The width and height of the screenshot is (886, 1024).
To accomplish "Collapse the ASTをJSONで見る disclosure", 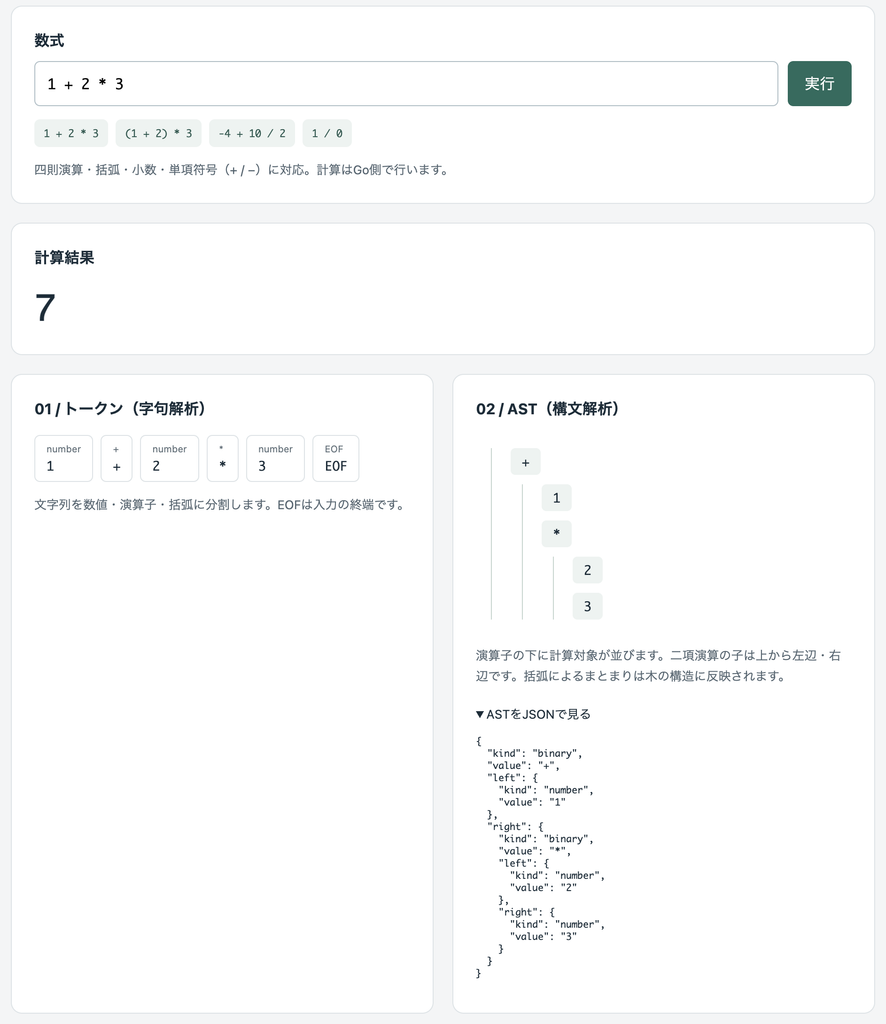I will (533, 714).
